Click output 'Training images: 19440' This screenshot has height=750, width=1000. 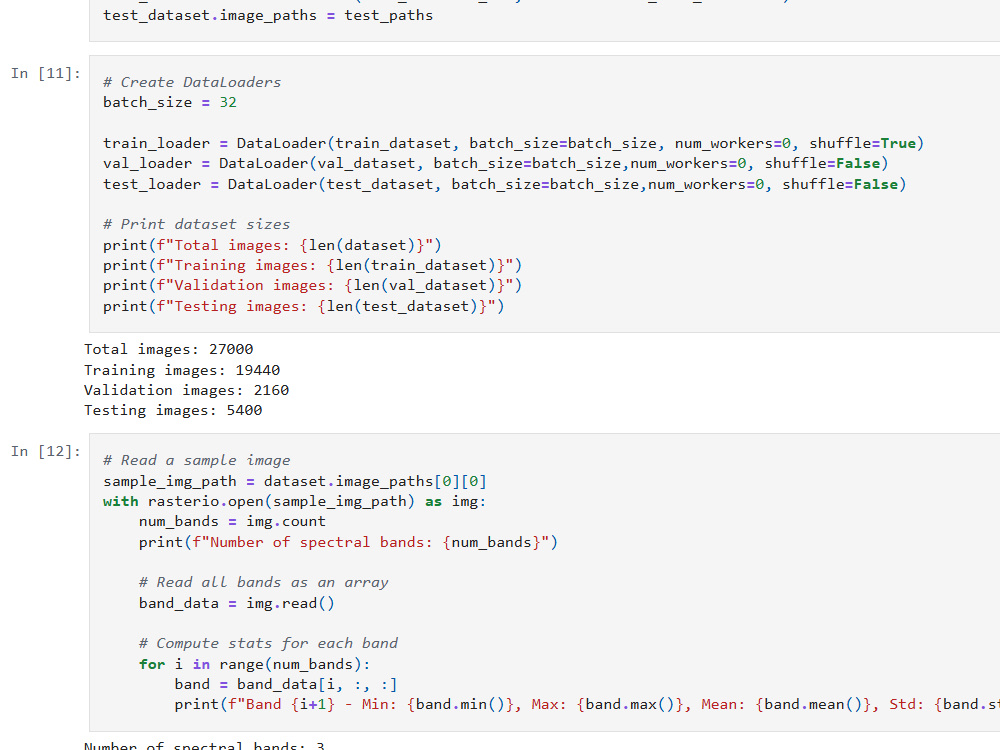[182, 371]
